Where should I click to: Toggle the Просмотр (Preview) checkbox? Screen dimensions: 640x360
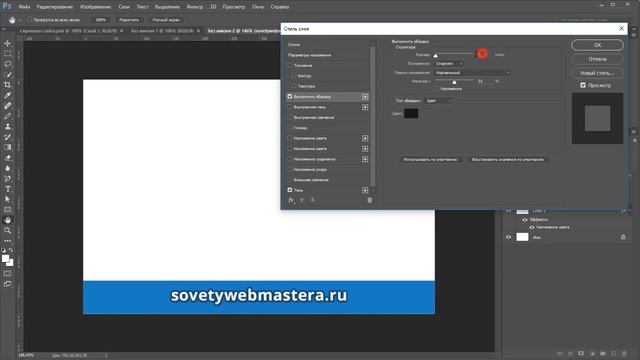[583, 85]
